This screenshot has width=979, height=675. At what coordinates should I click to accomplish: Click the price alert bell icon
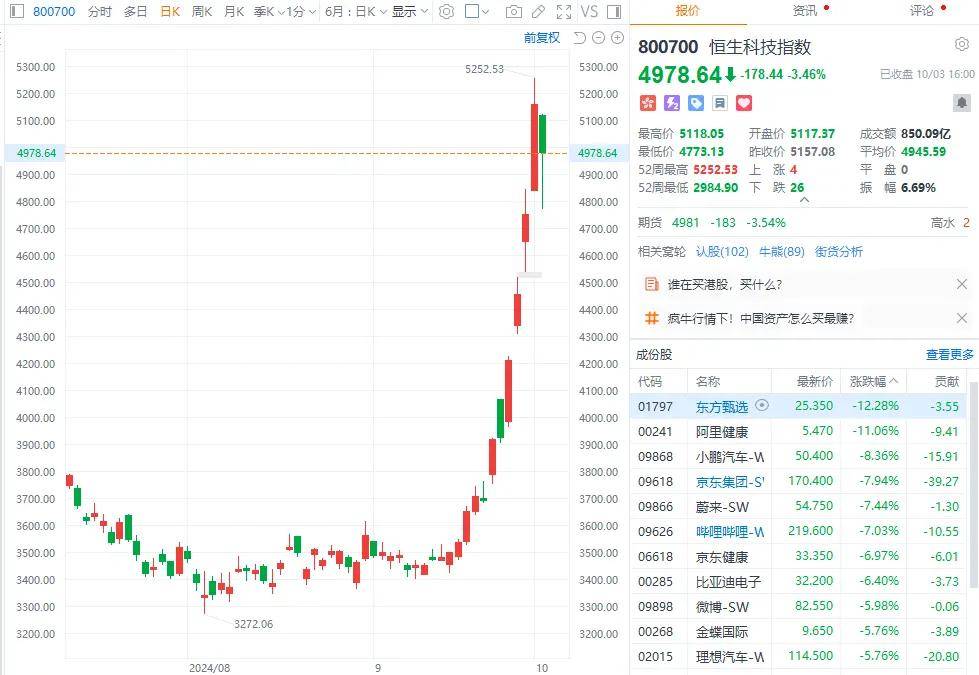click(961, 103)
